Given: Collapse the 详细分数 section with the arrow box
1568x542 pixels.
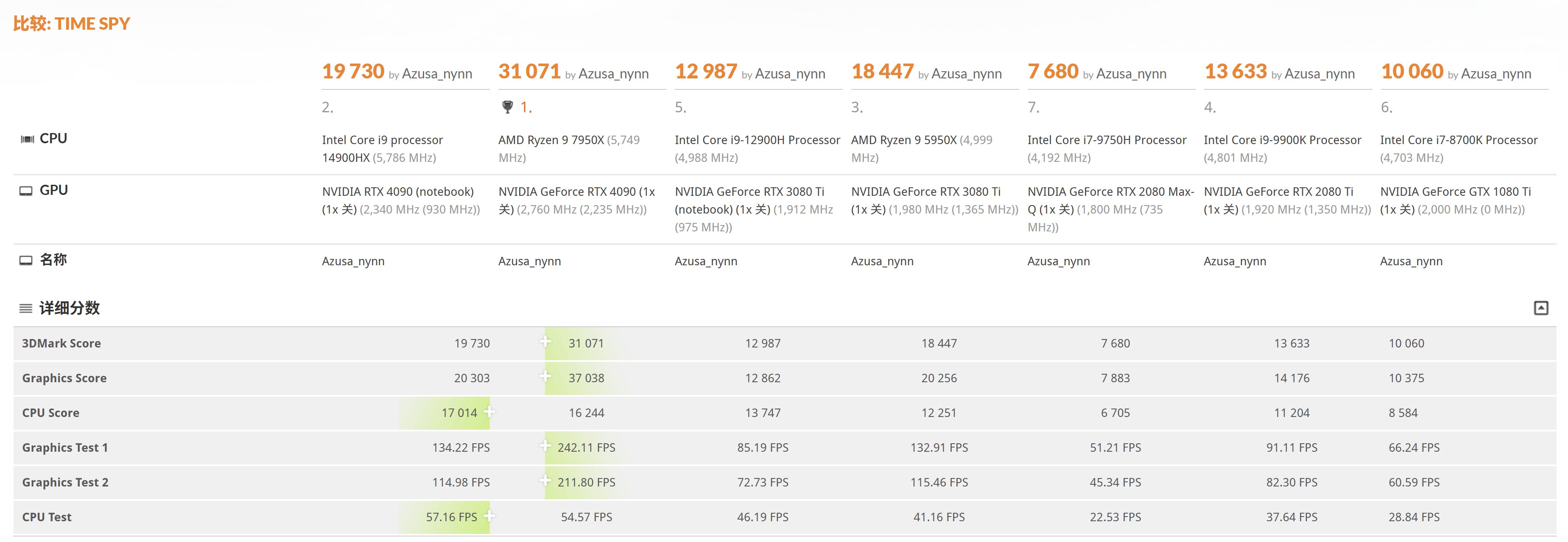Looking at the screenshot, I should (x=1540, y=308).
